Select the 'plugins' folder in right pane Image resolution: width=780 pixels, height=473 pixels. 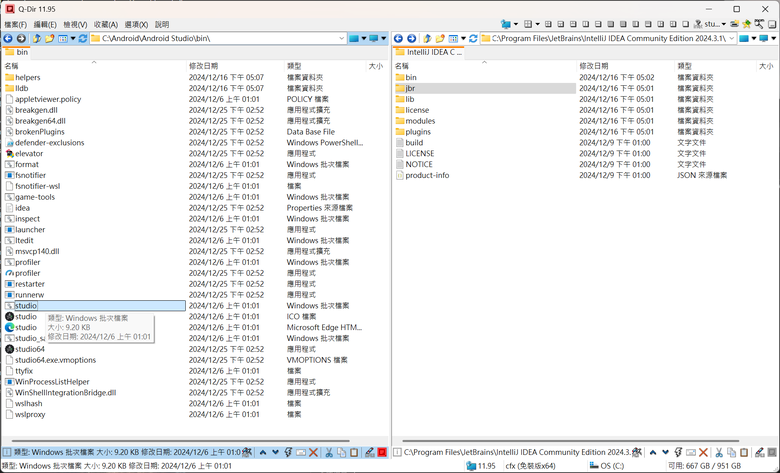(x=418, y=132)
